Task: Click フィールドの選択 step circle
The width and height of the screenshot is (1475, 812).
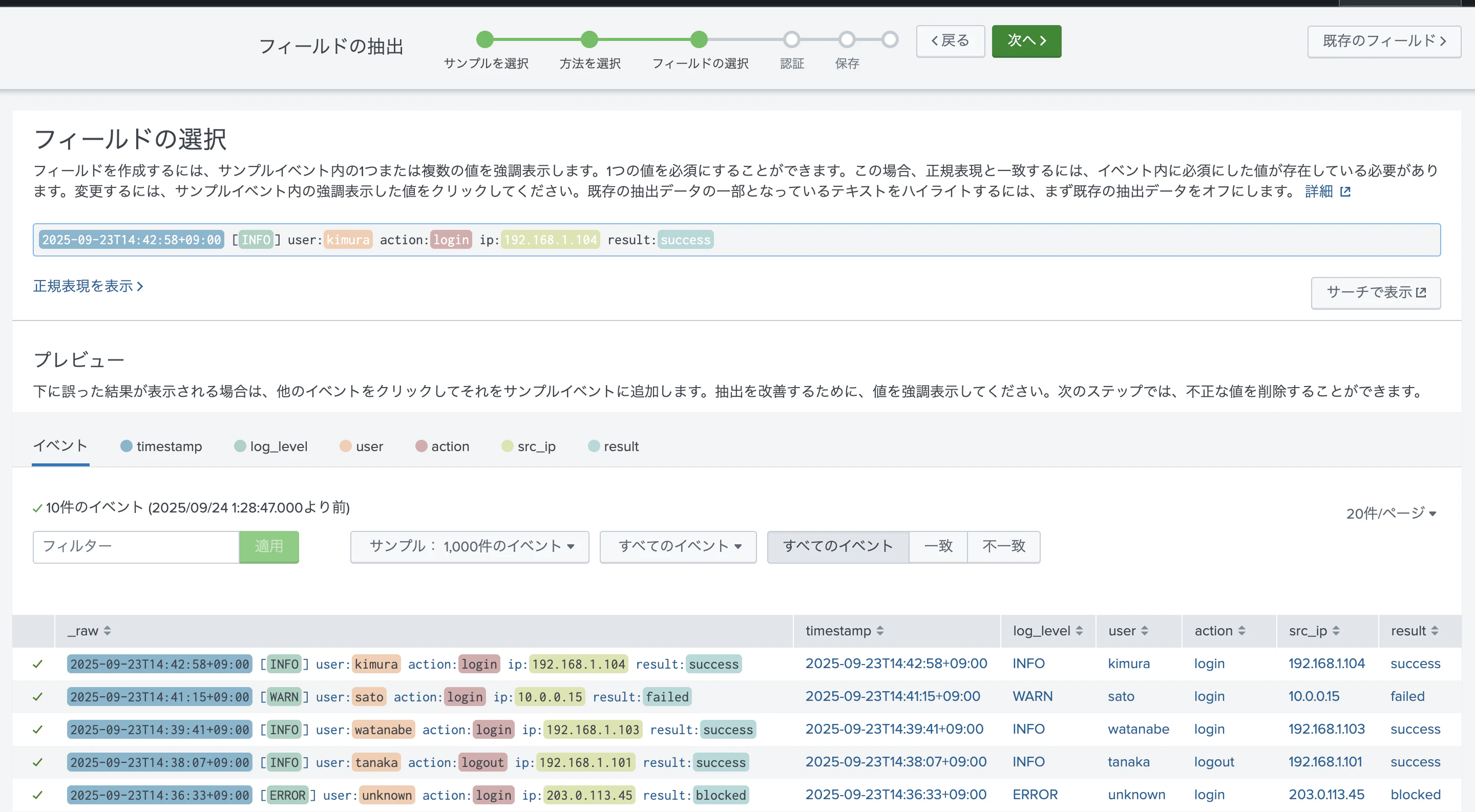Action: pos(699,39)
